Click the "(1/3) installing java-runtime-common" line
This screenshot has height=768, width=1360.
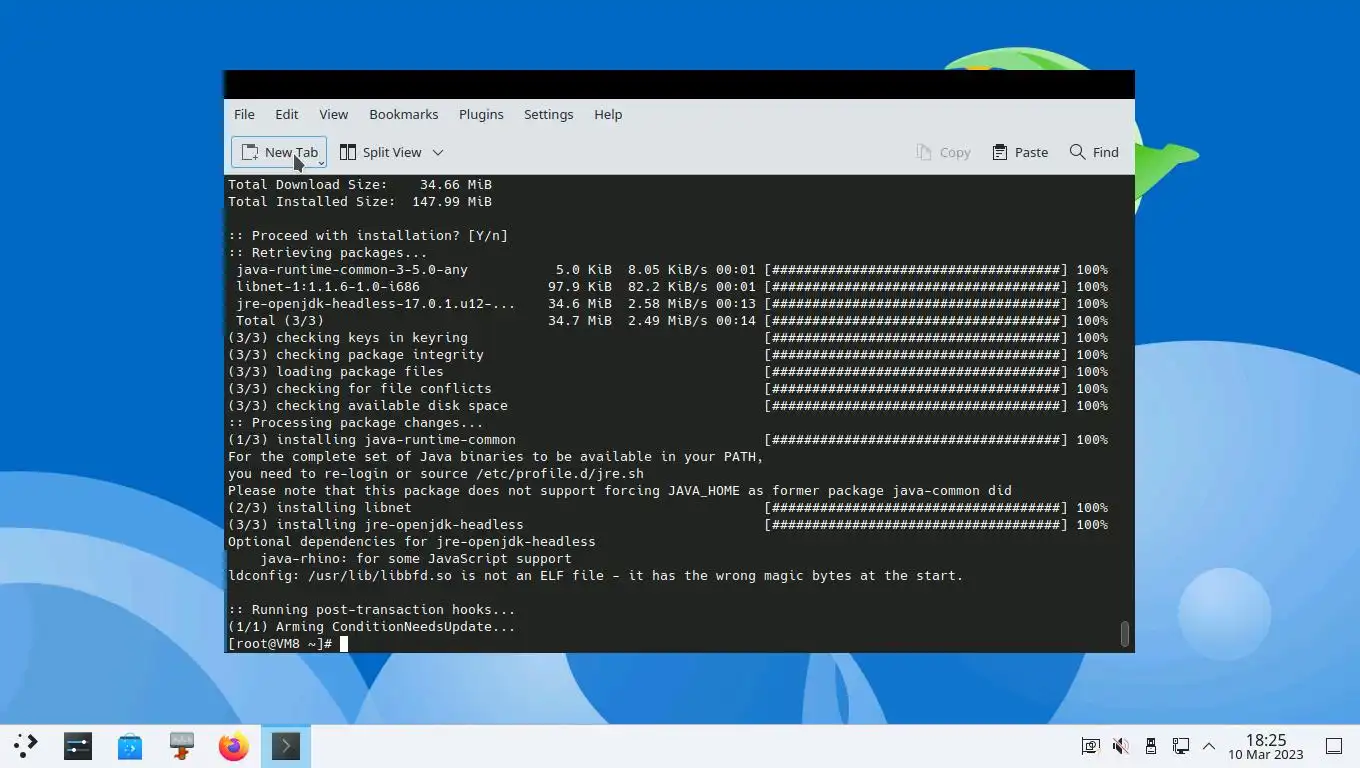tap(668, 440)
